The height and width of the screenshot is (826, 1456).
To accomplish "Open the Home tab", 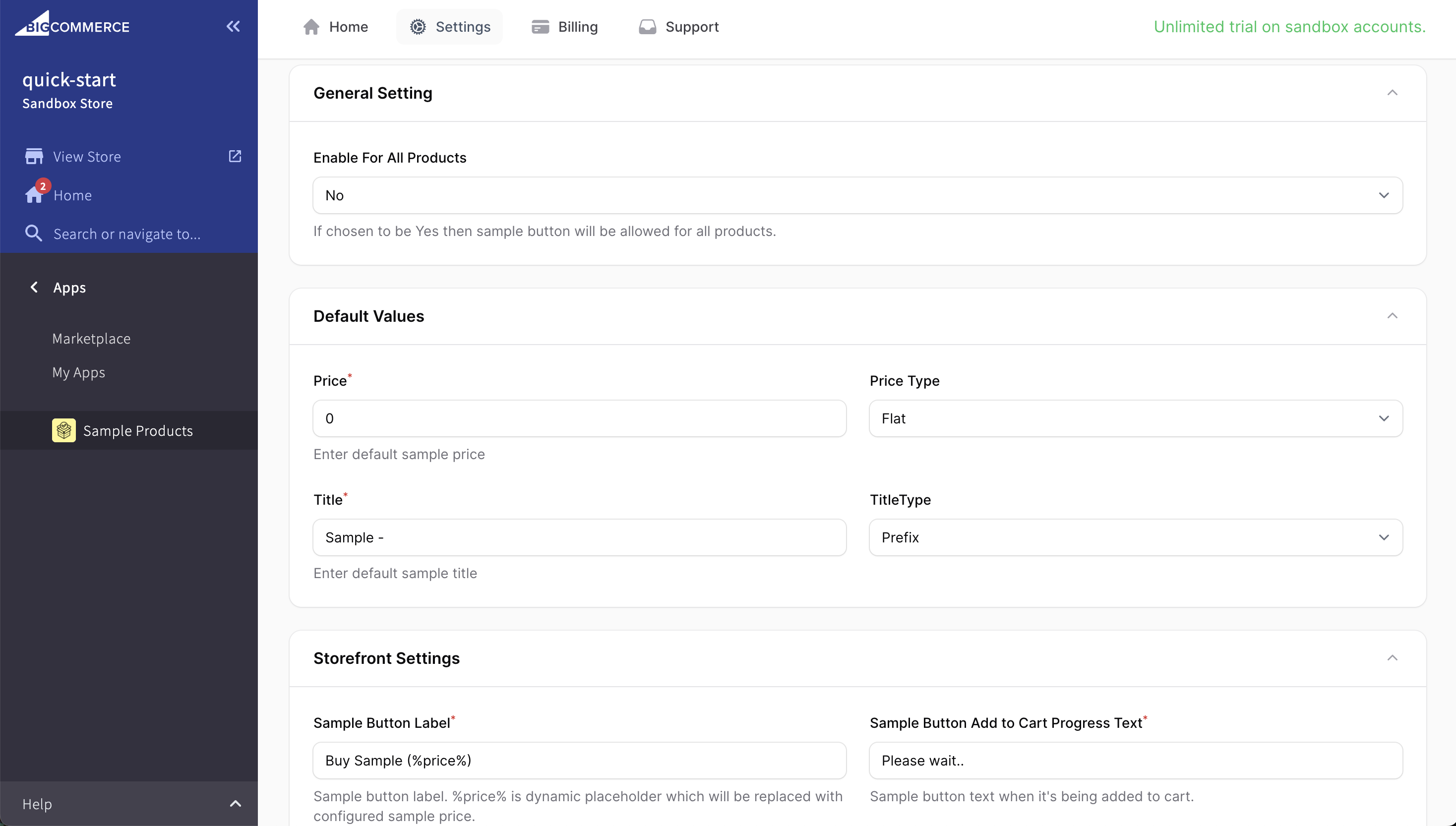I will click(335, 27).
